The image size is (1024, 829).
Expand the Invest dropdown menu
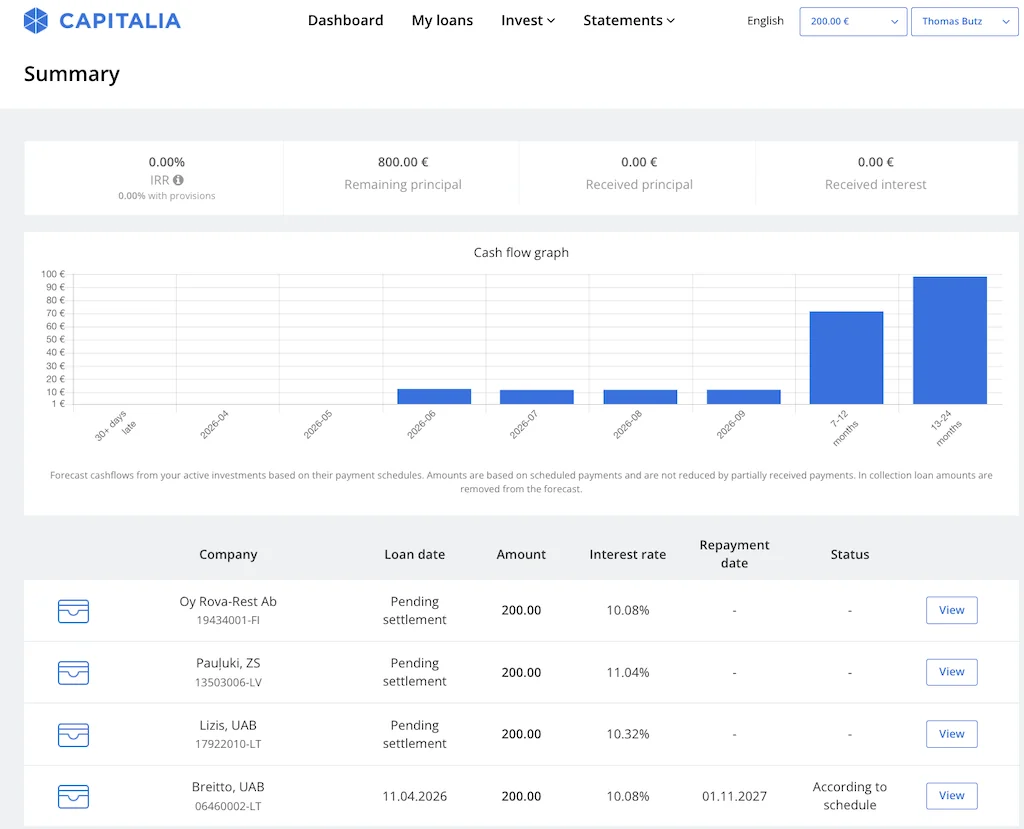click(527, 20)
